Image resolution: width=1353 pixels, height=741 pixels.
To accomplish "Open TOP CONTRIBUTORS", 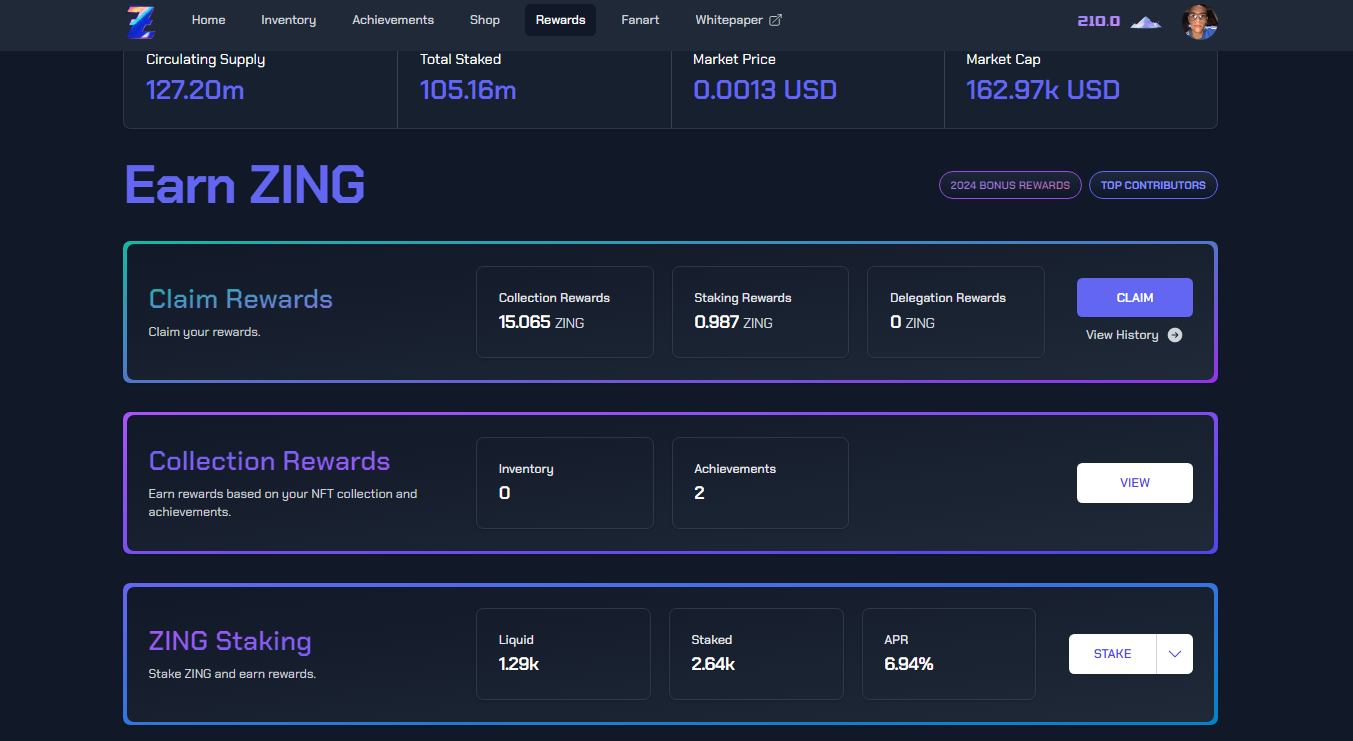I will 1153,185.
